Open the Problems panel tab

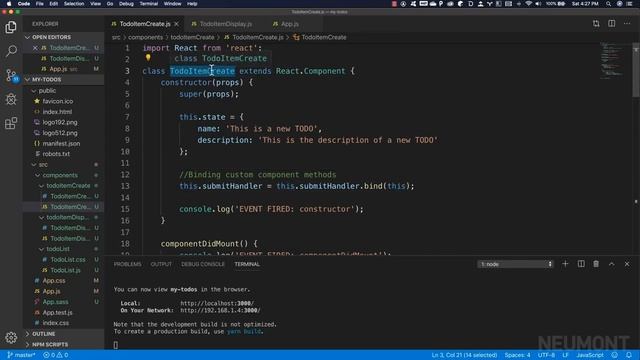click(x=127, y=264)
